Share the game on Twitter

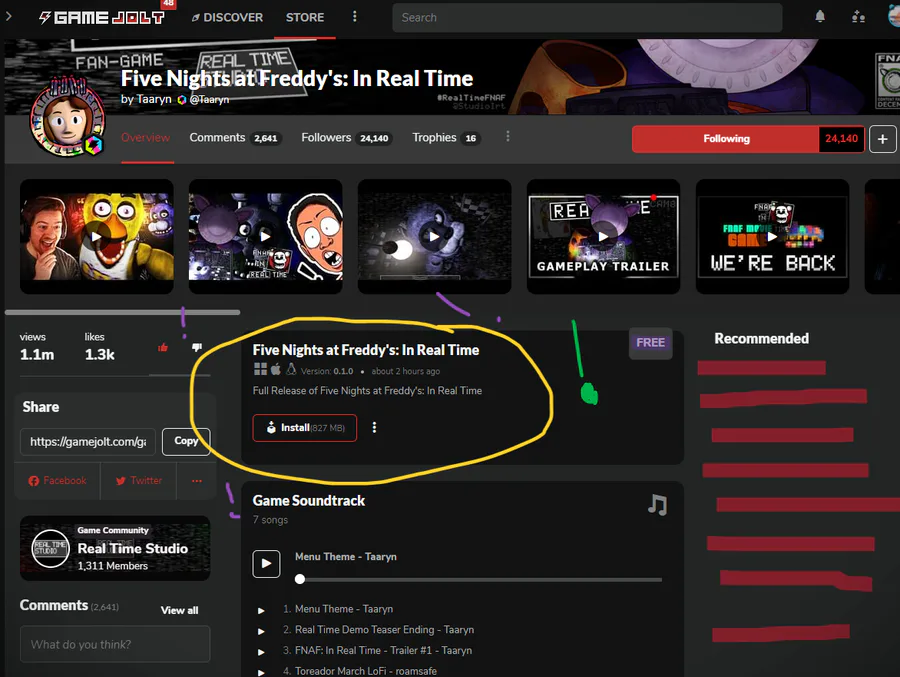point(138,481)
